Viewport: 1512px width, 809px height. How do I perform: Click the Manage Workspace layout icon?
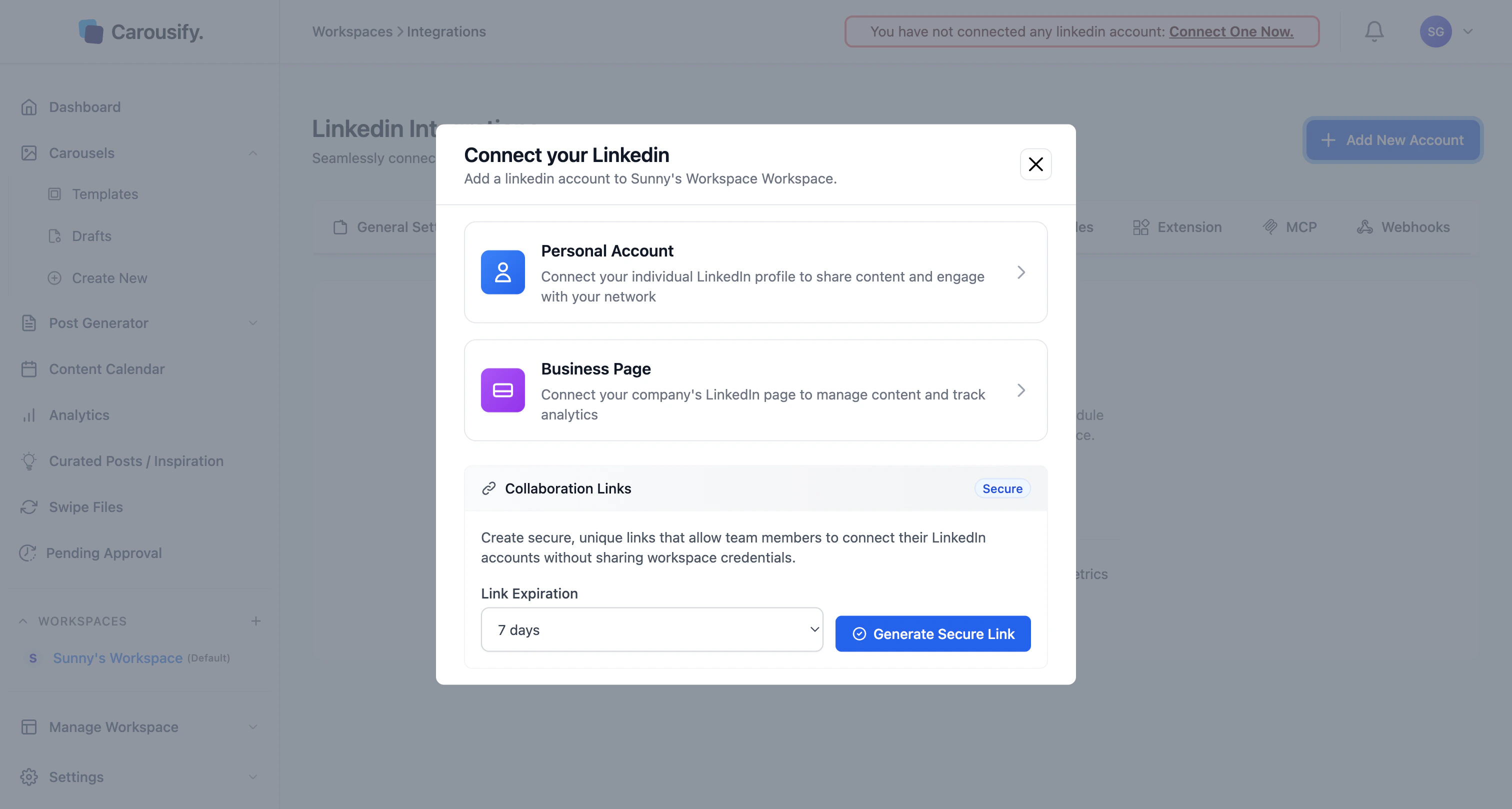(29, 727)
